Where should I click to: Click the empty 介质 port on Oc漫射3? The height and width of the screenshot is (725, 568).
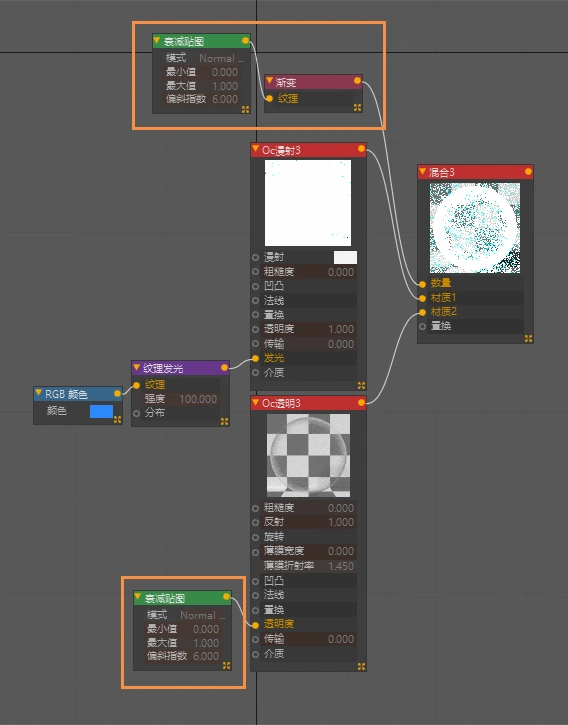coord(255,373)
